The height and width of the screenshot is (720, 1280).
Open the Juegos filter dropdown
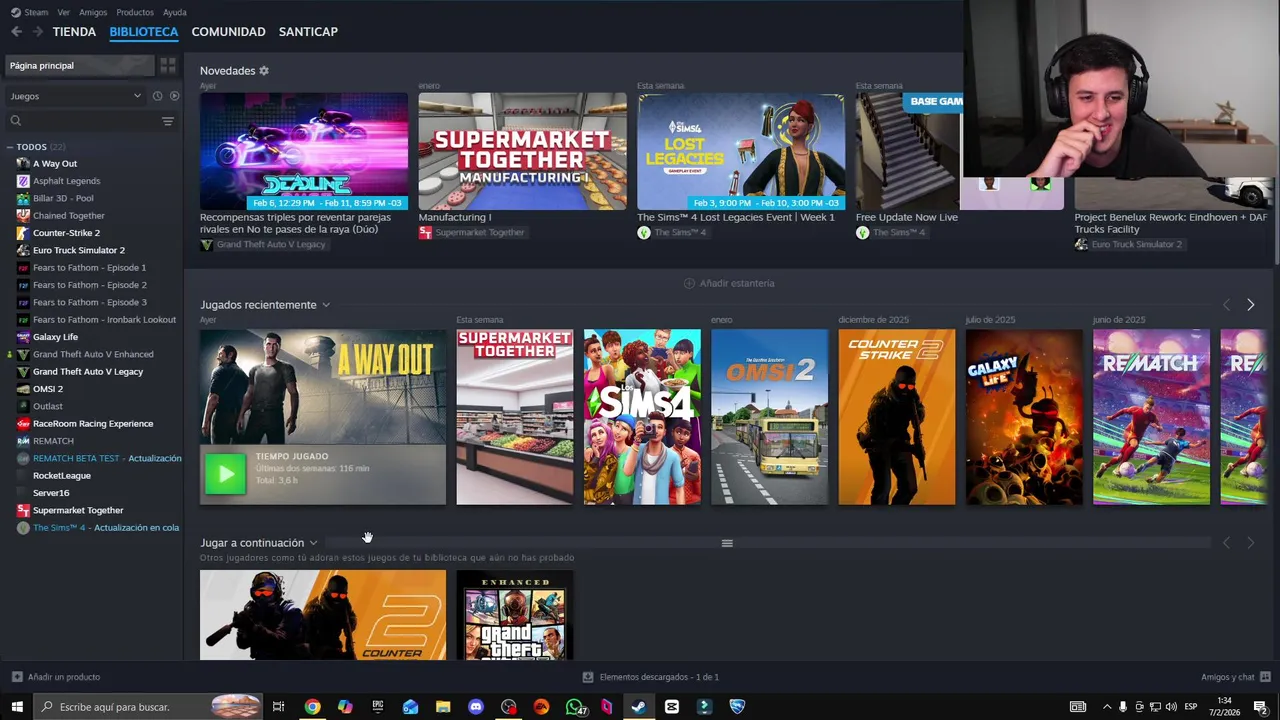point(75,96)
